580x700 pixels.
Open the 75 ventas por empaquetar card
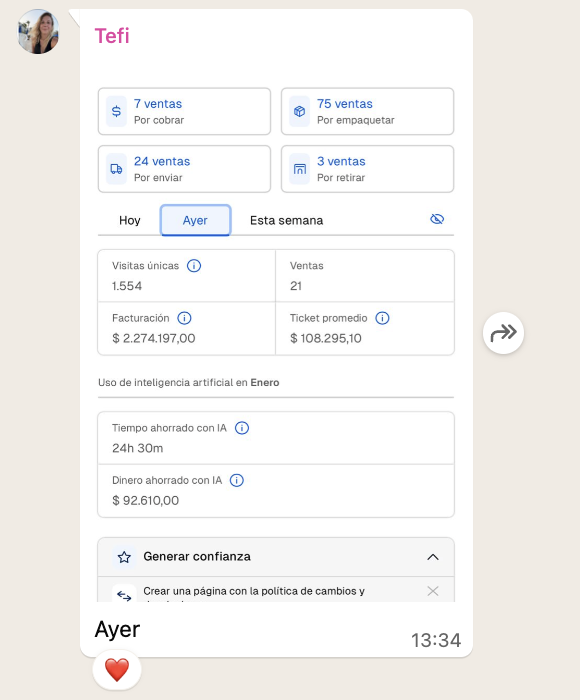point(367,111)
